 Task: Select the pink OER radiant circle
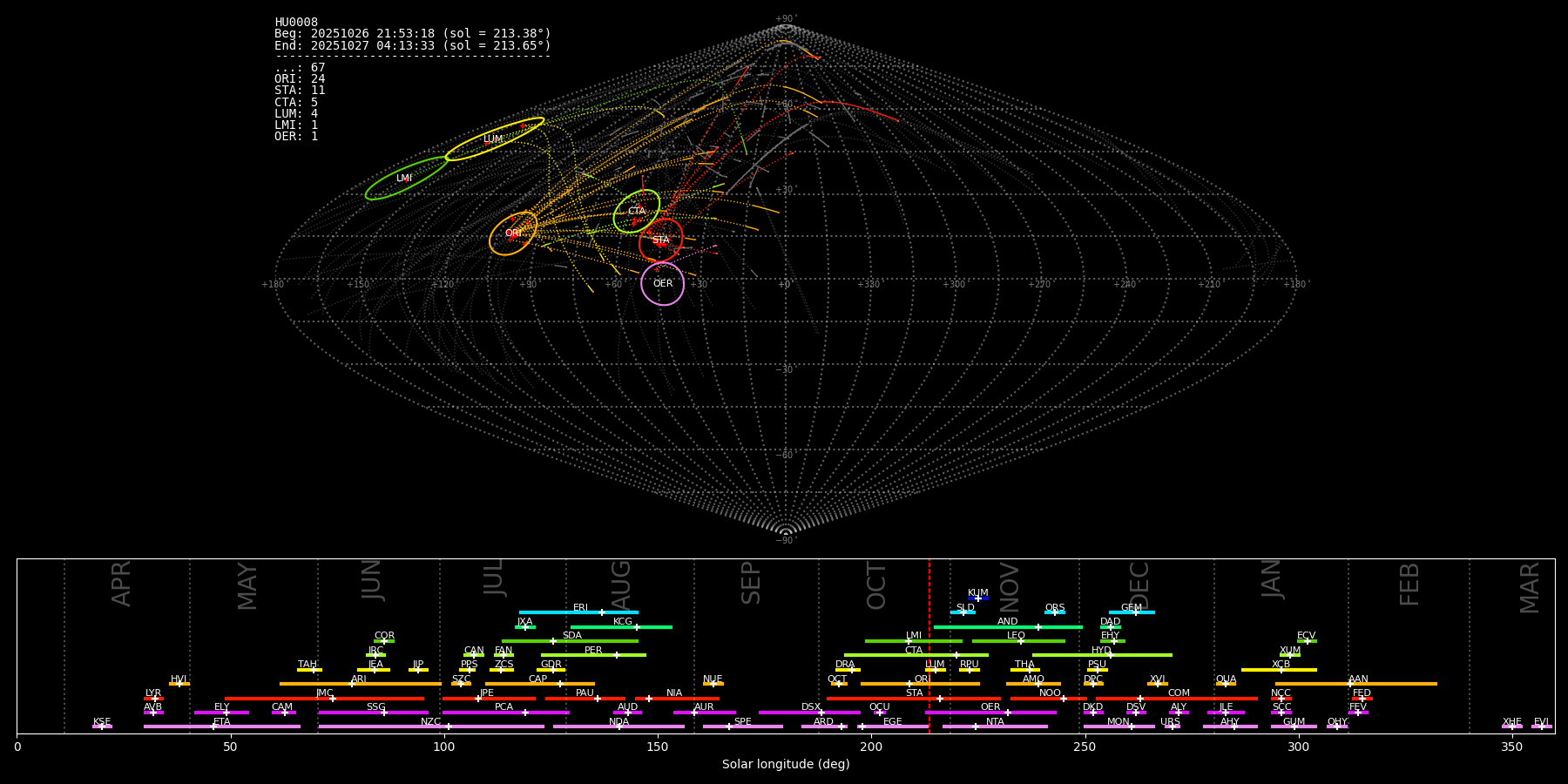pyautogui.click(x=663, y=284)
